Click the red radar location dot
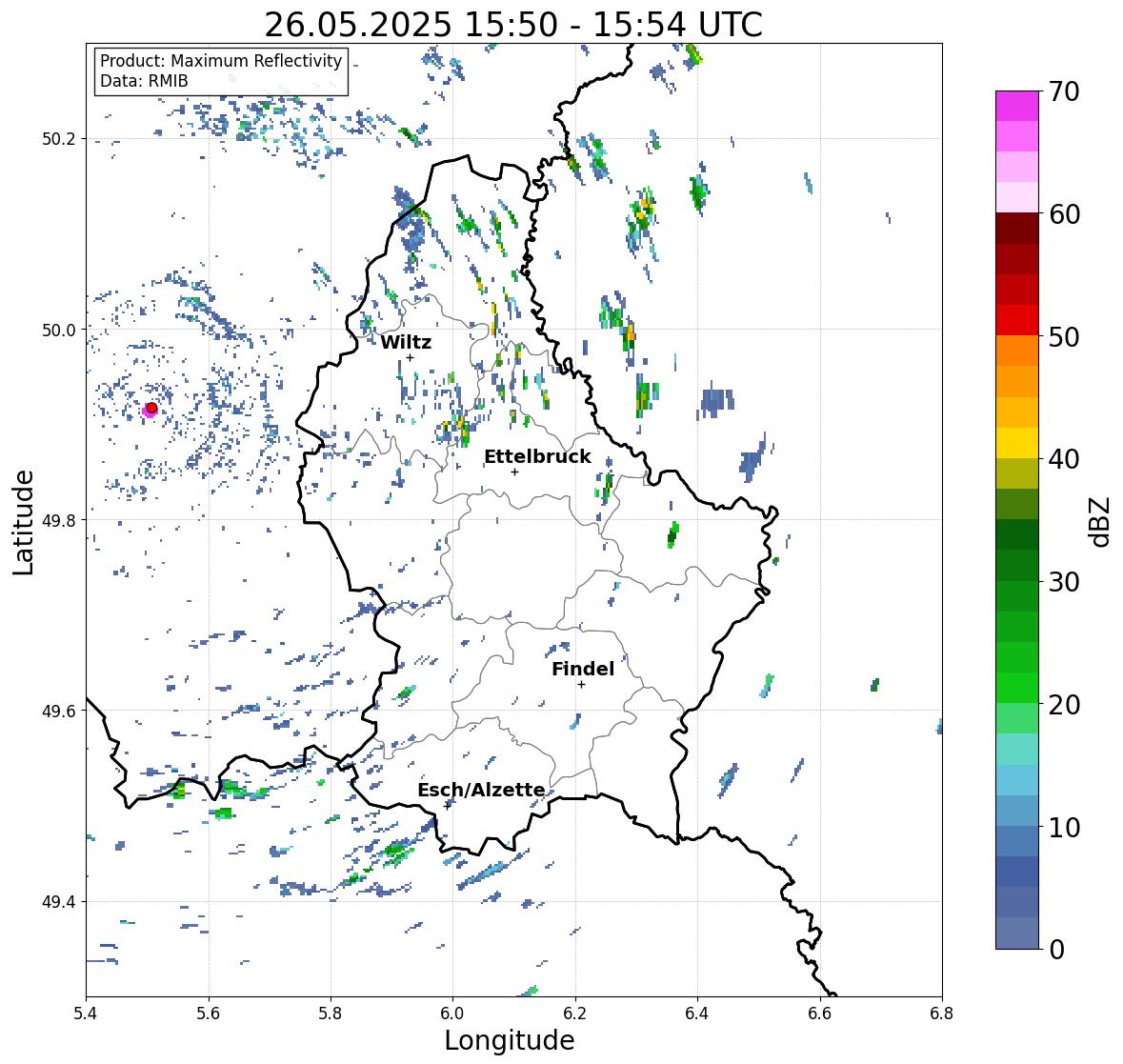1123x1064 pixels. pos(151,408)
